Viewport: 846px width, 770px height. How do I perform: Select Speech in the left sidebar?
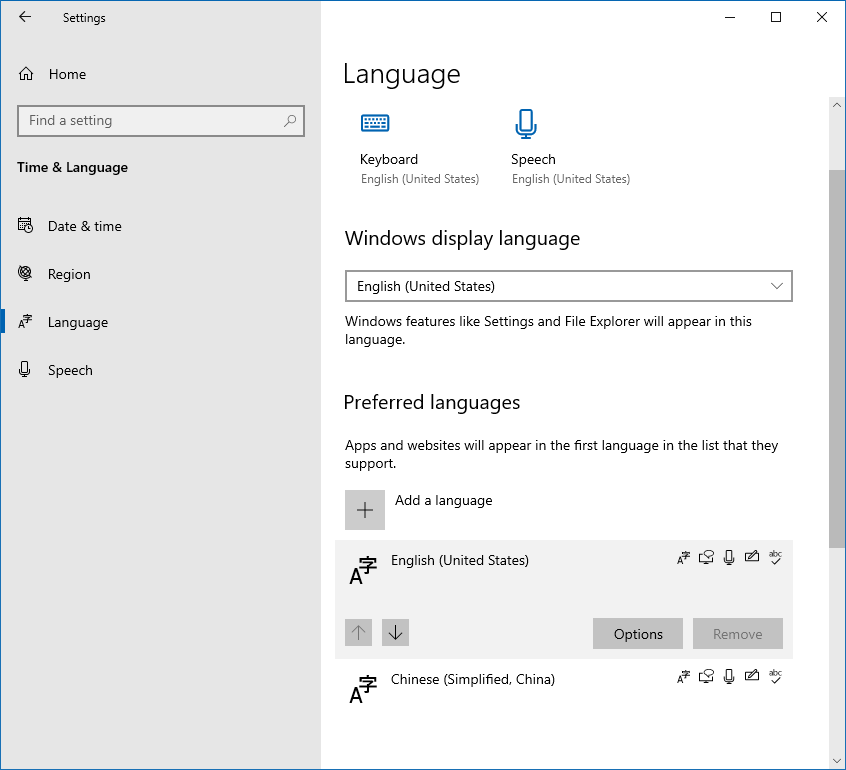point(70,370)
